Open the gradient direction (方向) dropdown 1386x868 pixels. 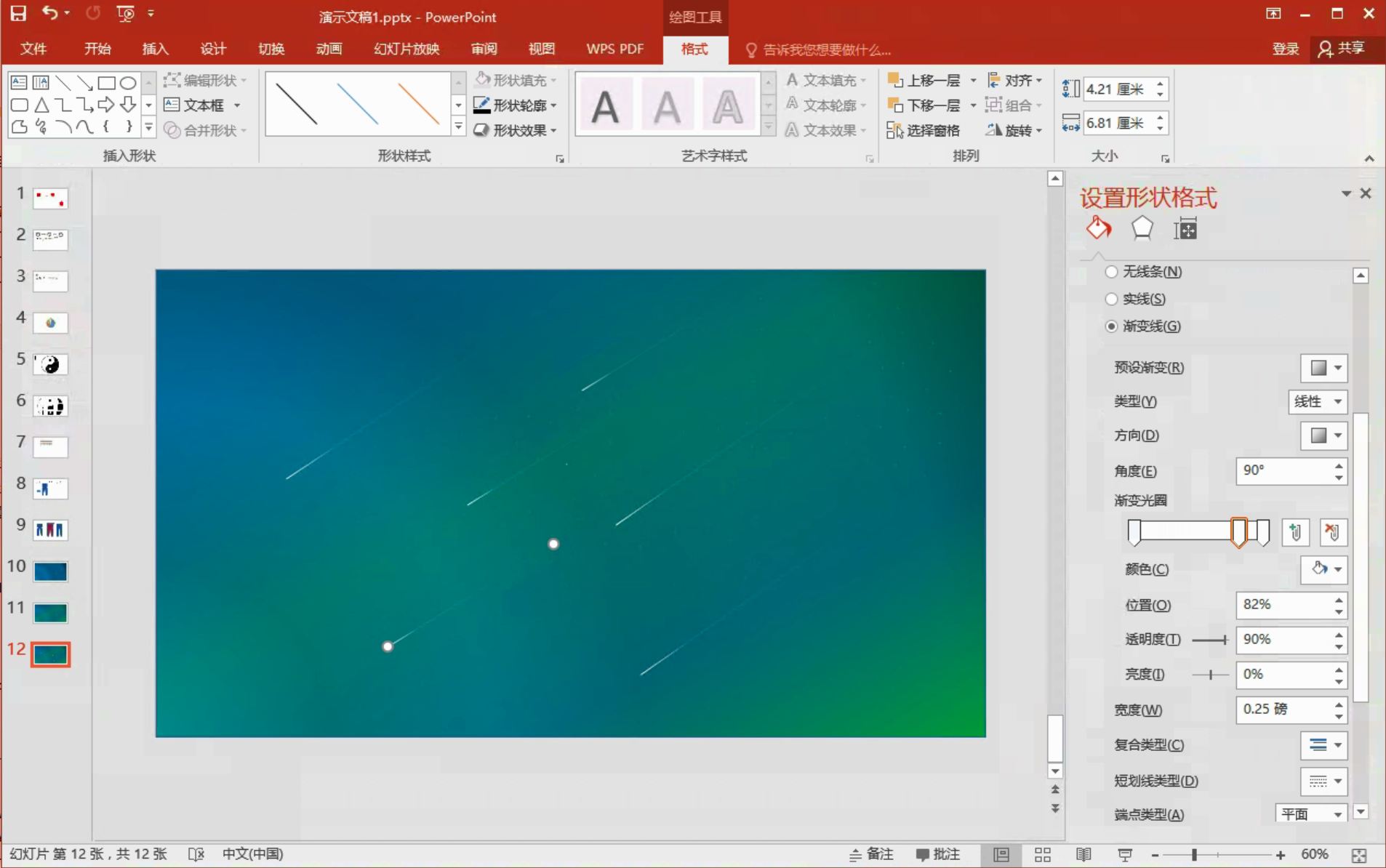1324,435
